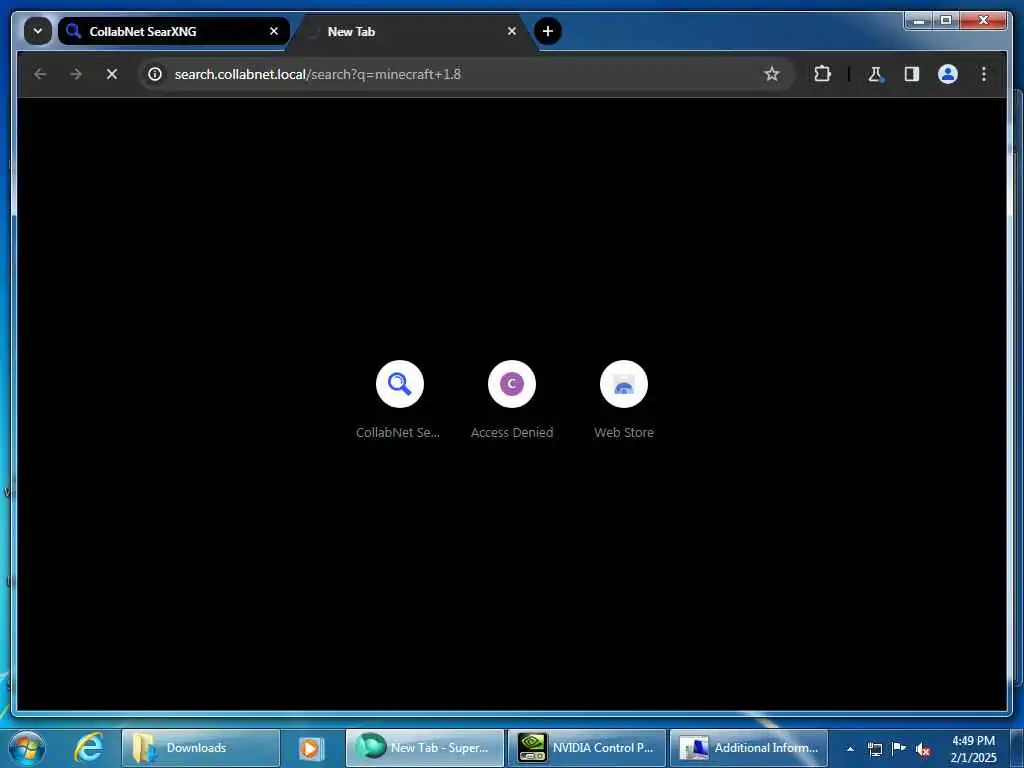Open the Access Denied shortcut tile

(x=512, y=399)
